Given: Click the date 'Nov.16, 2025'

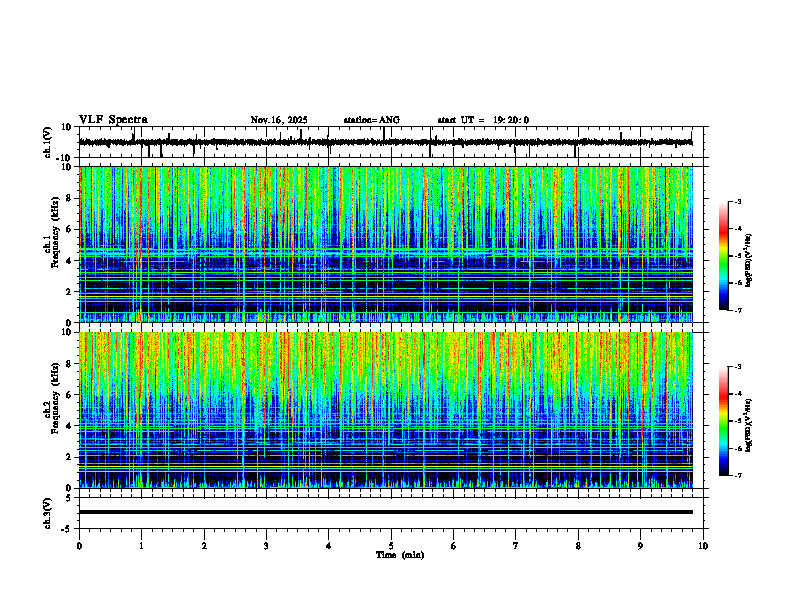Looking at the screenshot, I should pyautogui.click(x=279, y=120).
